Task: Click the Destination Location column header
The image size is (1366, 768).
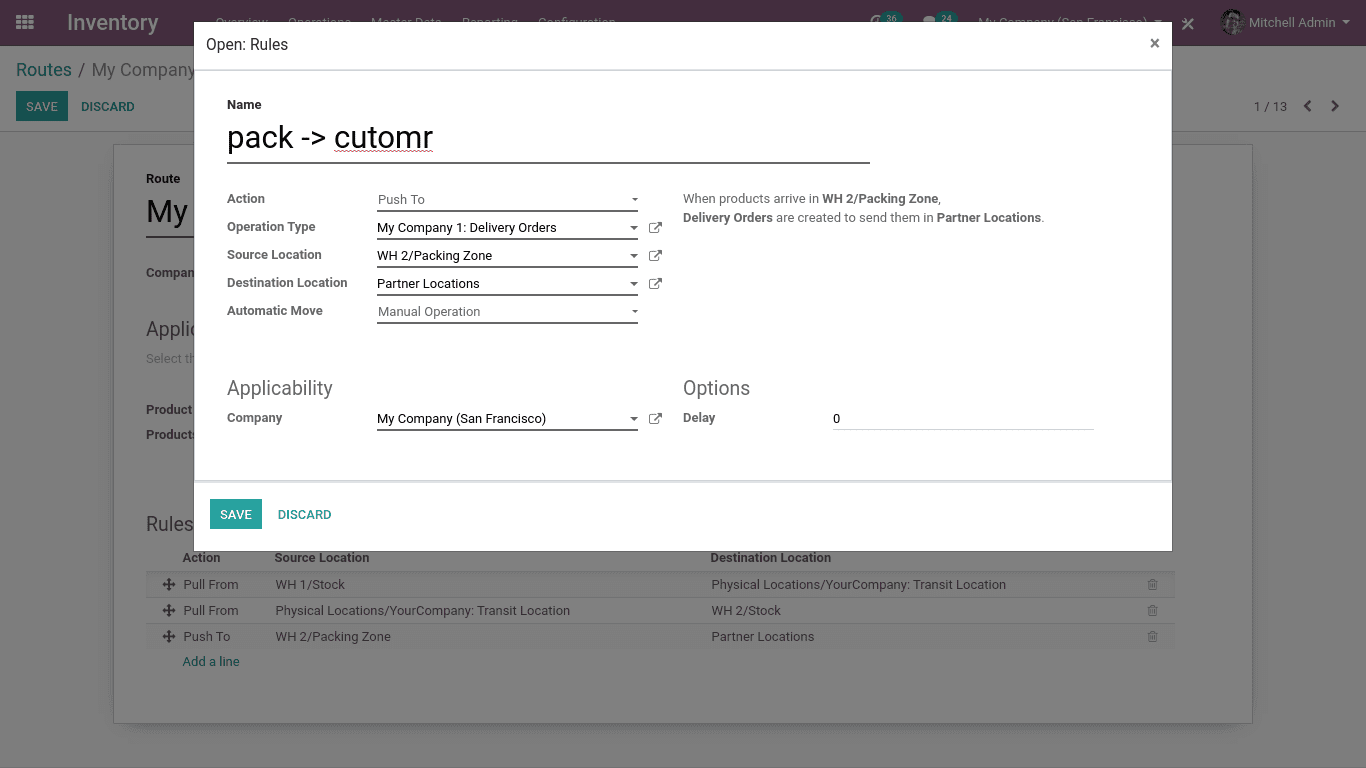Action: [771, 558]
